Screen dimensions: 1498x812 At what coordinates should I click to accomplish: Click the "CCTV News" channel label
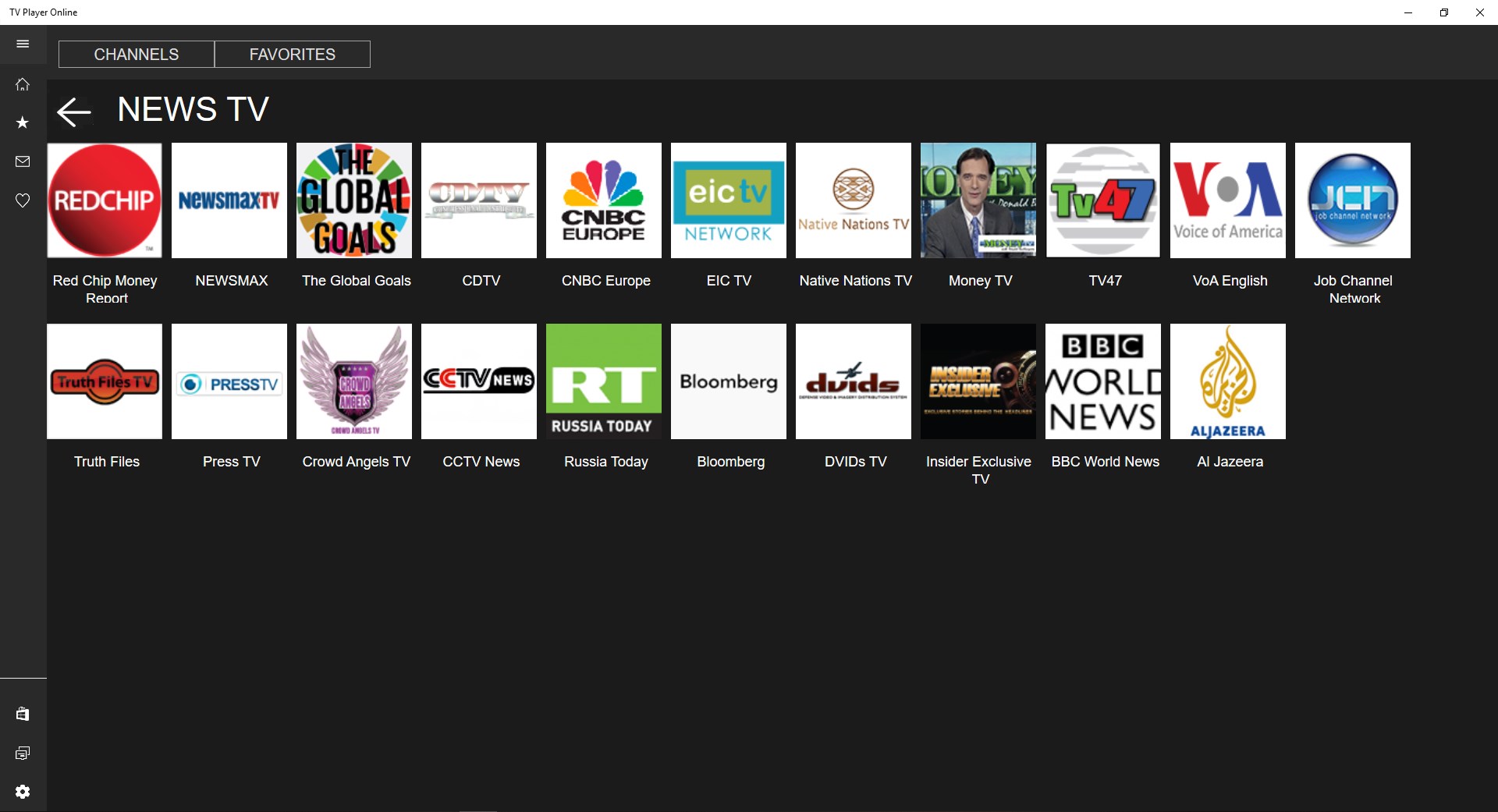481,462
